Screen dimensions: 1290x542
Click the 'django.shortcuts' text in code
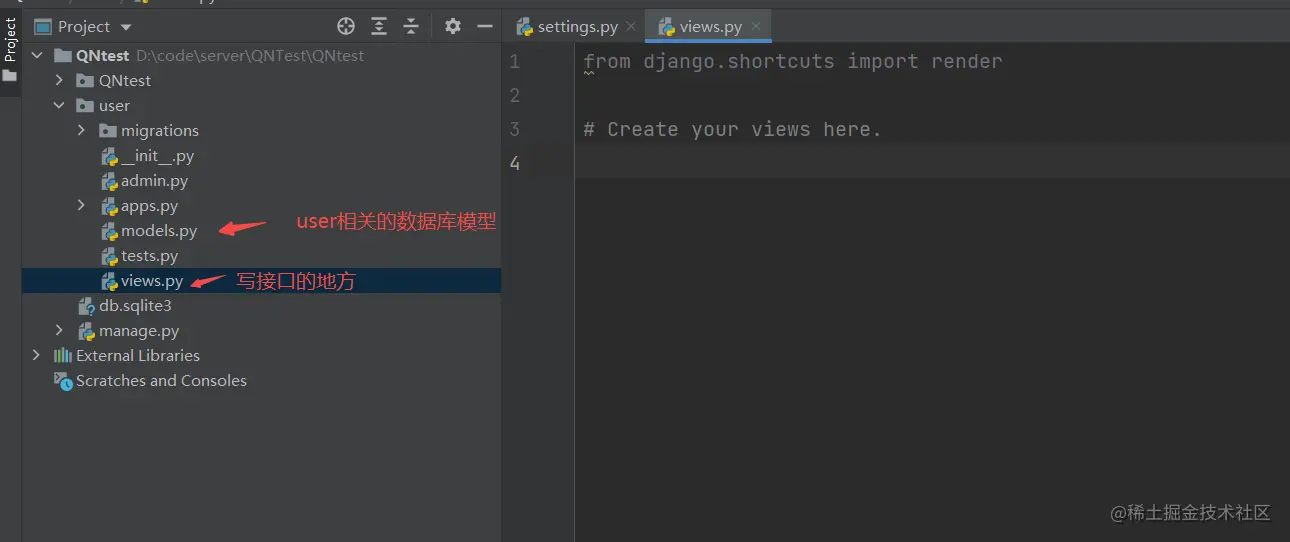pos(739,62)
